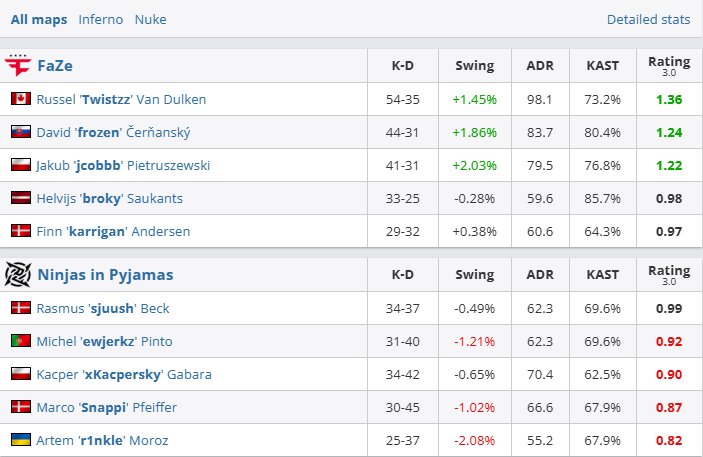Click the Ninjas in Pyjamas logo icon
703x457 pixels.
(x=18, y=274)
